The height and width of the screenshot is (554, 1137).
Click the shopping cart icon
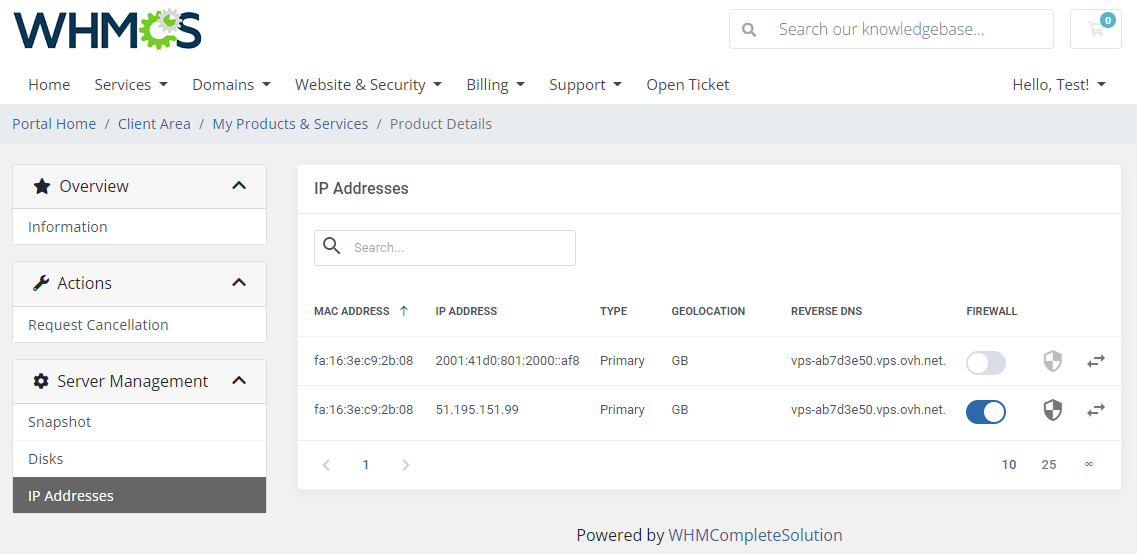(x=1095, y=29)
